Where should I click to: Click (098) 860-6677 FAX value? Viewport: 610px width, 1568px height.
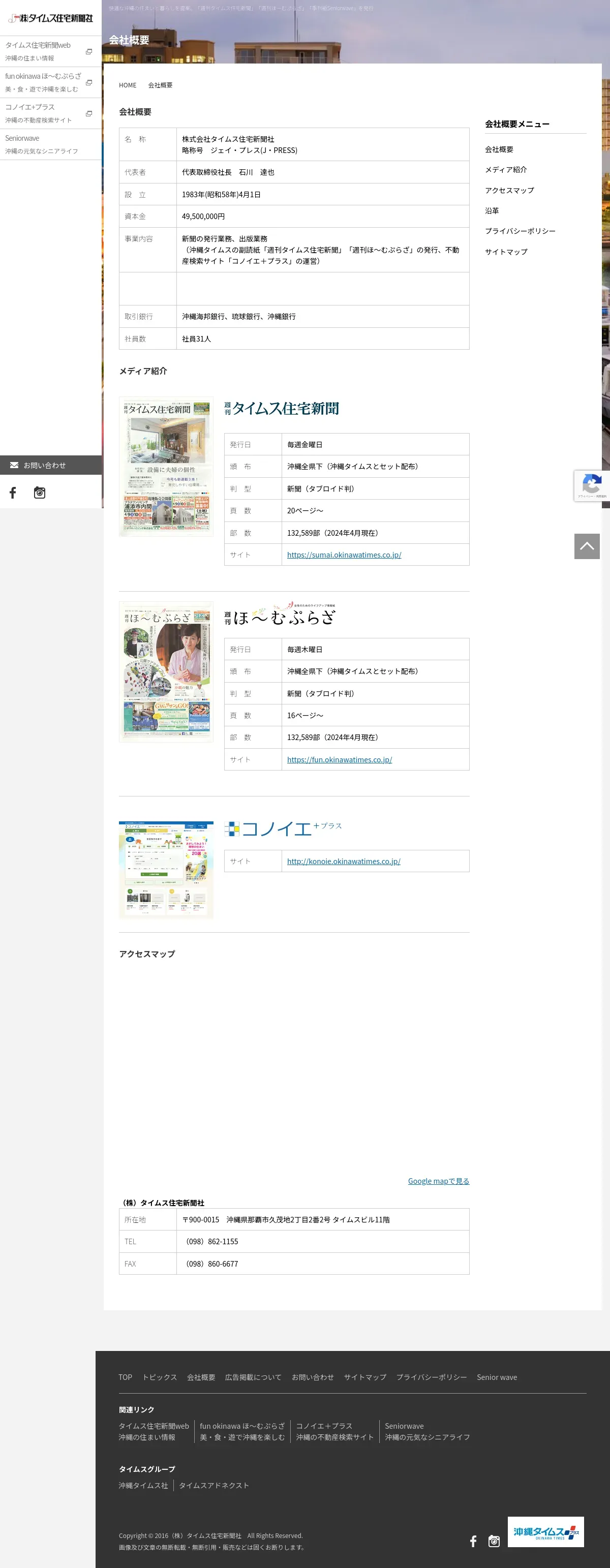[x=210, y=1264]
